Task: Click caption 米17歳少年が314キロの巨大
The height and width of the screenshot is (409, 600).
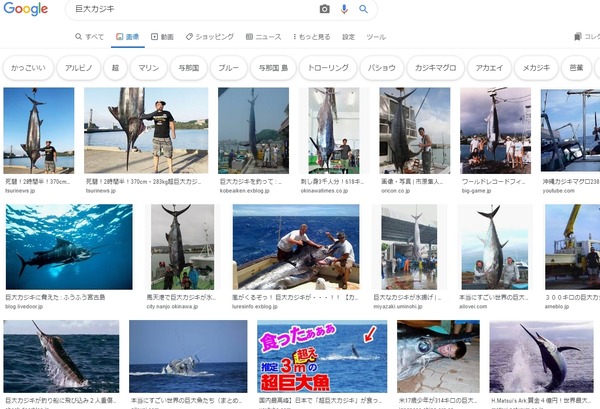Action: click(438, 401)
